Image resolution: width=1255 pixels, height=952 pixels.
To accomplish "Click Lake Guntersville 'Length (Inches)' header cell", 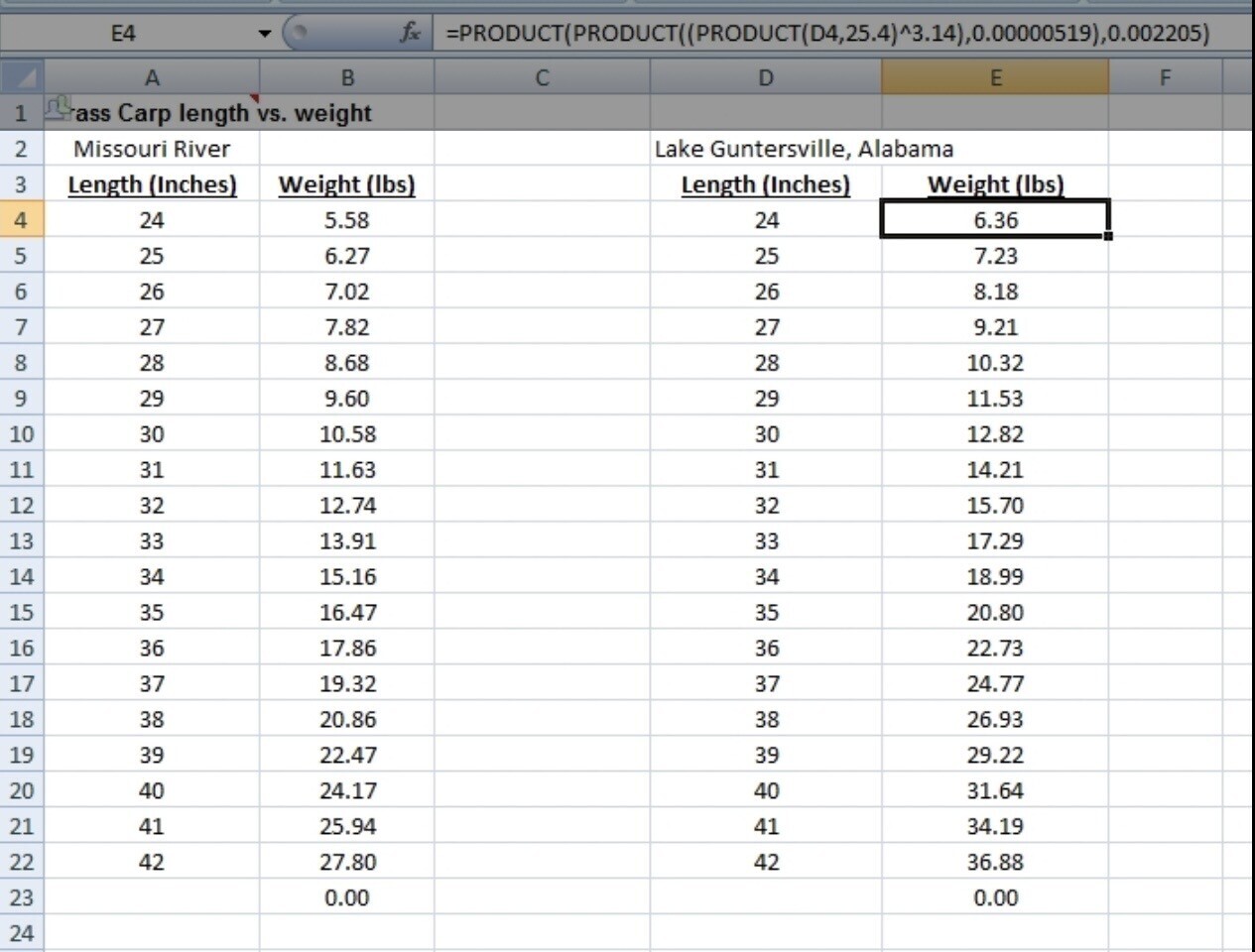I will click(766, 184).
